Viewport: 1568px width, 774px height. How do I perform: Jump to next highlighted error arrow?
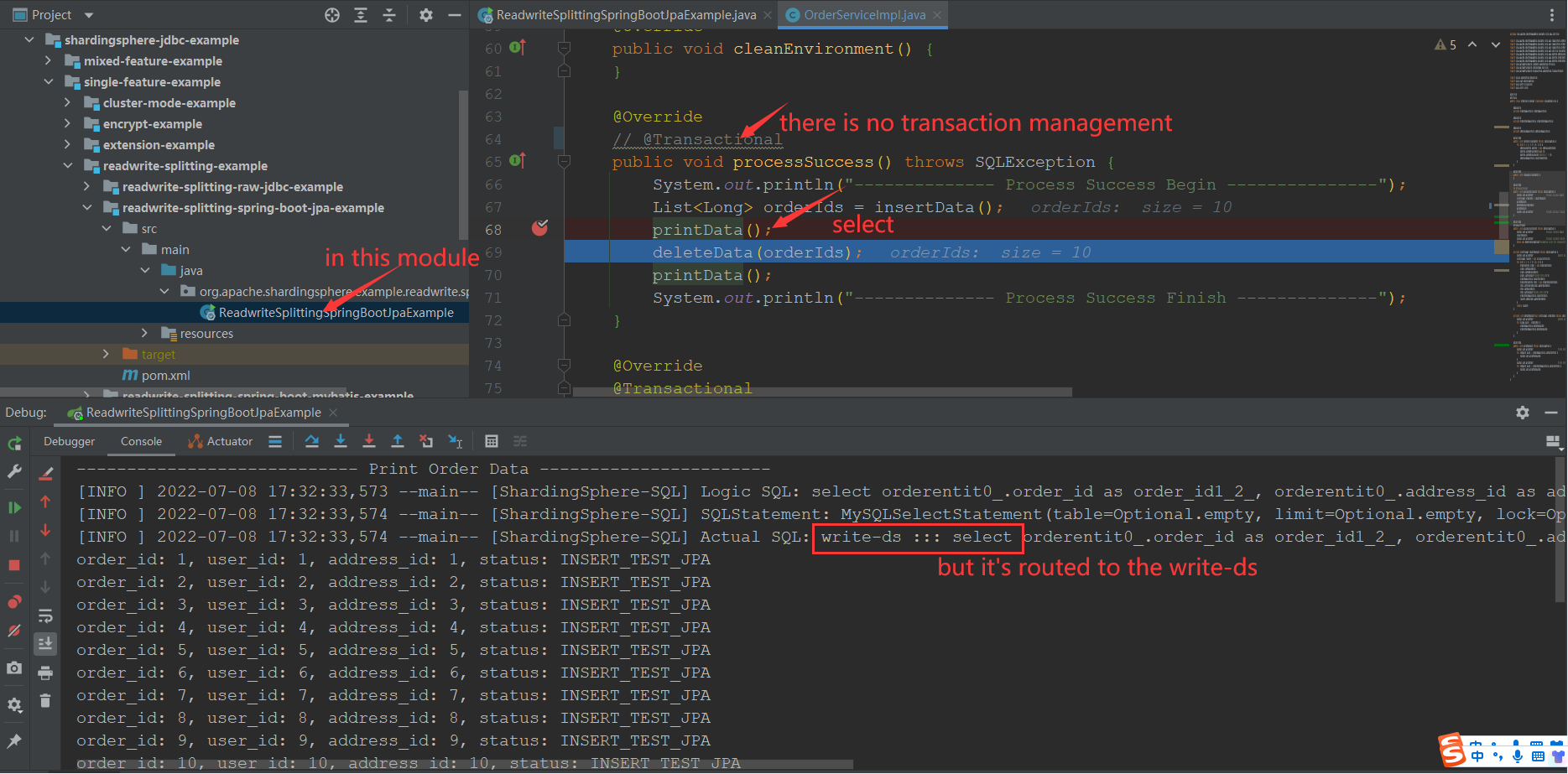tap(1496, 44)
